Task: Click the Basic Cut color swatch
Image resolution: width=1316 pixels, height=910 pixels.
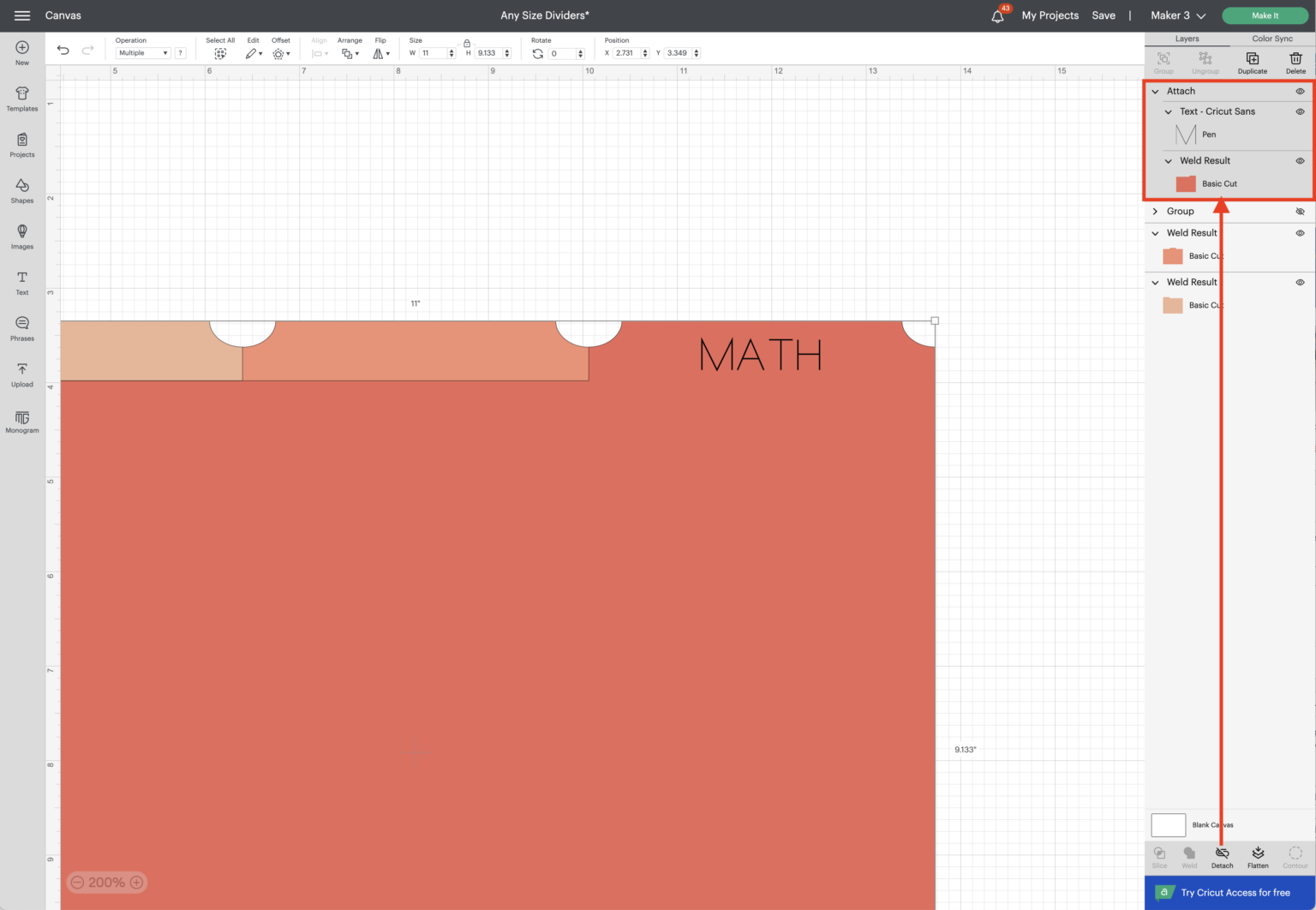Action: [x=1186, y=183]
